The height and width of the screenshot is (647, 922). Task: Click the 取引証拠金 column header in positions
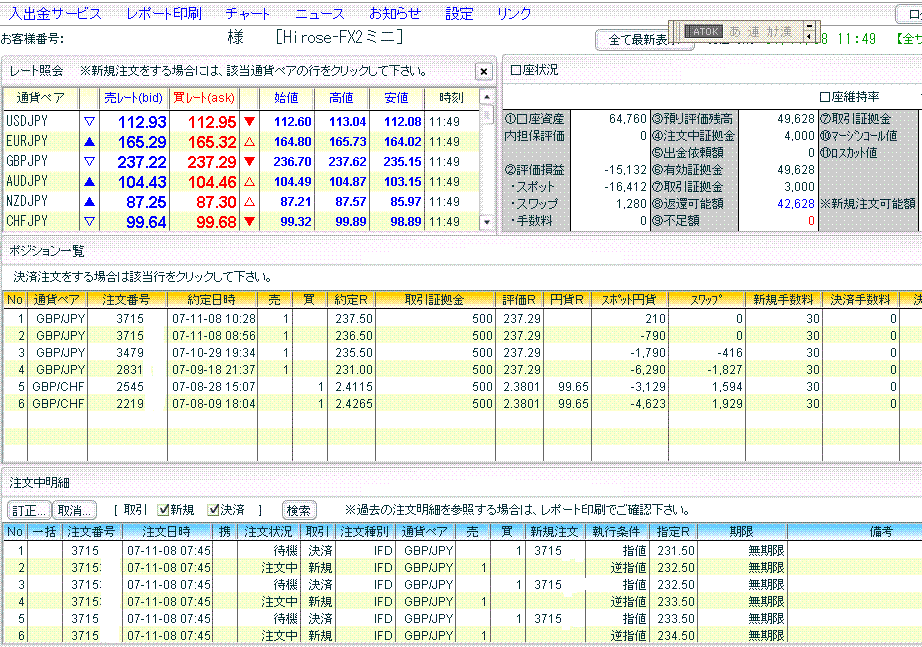point(435,300)
